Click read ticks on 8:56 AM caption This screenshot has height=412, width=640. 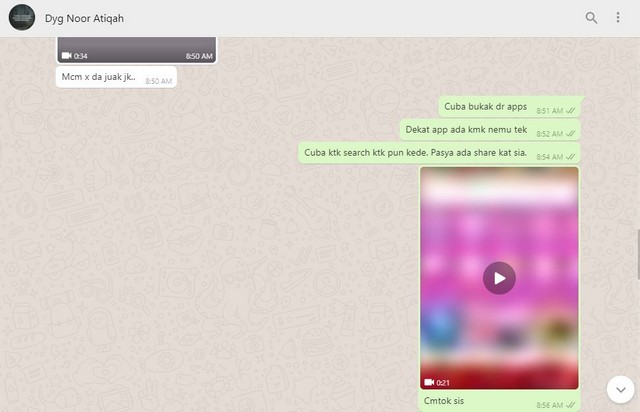[571, 405]
